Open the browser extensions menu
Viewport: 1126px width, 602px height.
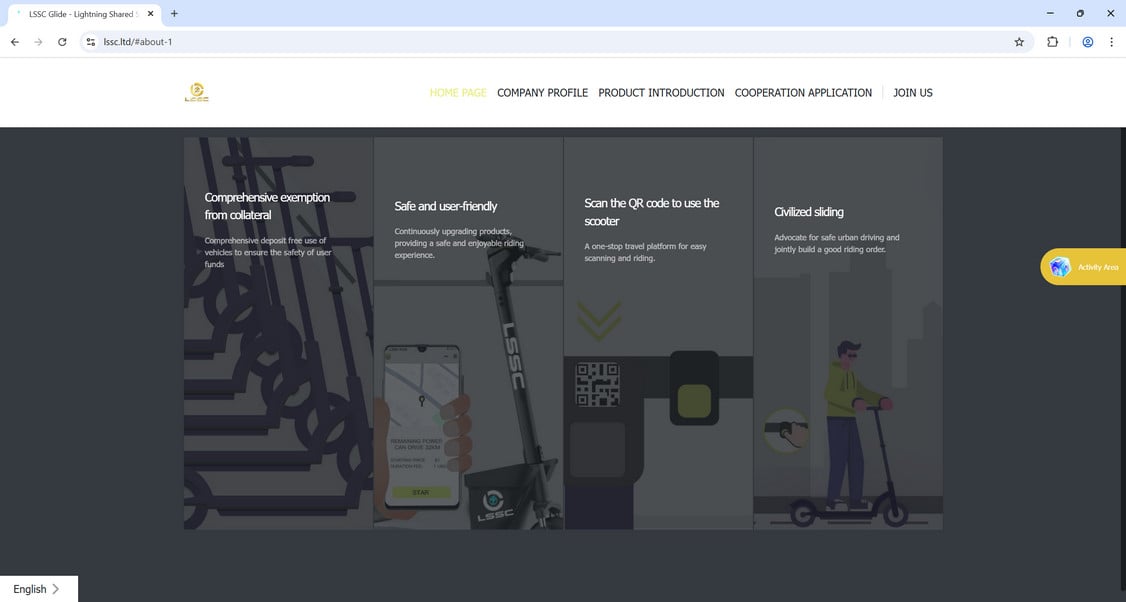tap(1053, 42)
